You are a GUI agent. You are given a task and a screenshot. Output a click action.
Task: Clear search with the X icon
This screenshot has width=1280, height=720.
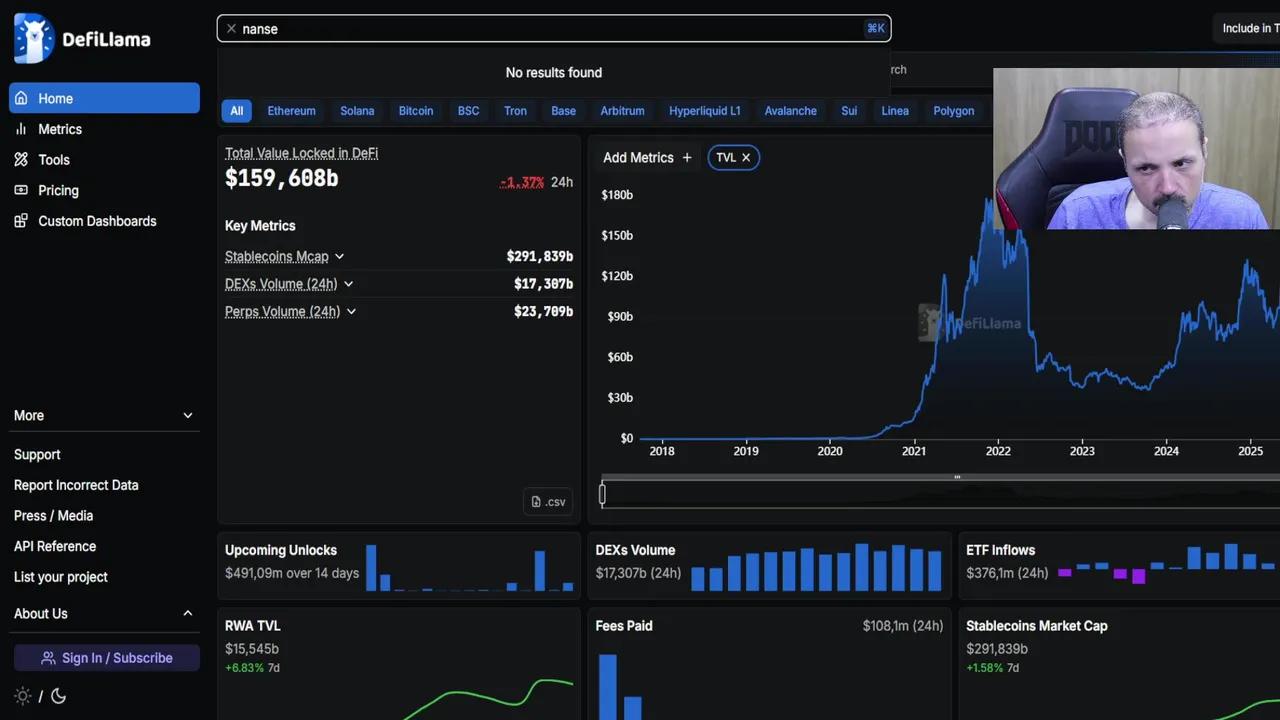pos(231,29)
